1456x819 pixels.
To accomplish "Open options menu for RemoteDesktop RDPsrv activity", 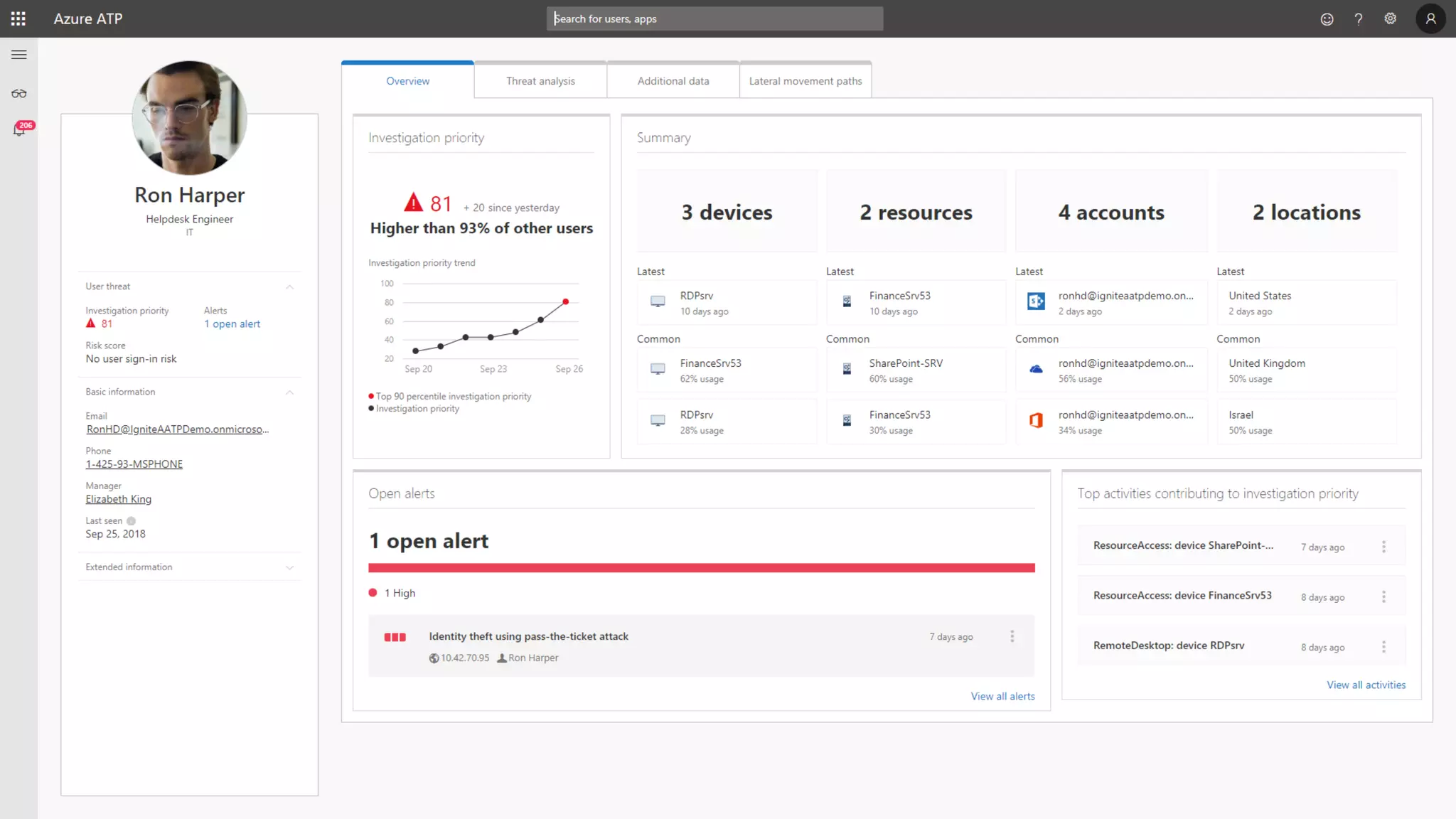I will click(1383, 647).
